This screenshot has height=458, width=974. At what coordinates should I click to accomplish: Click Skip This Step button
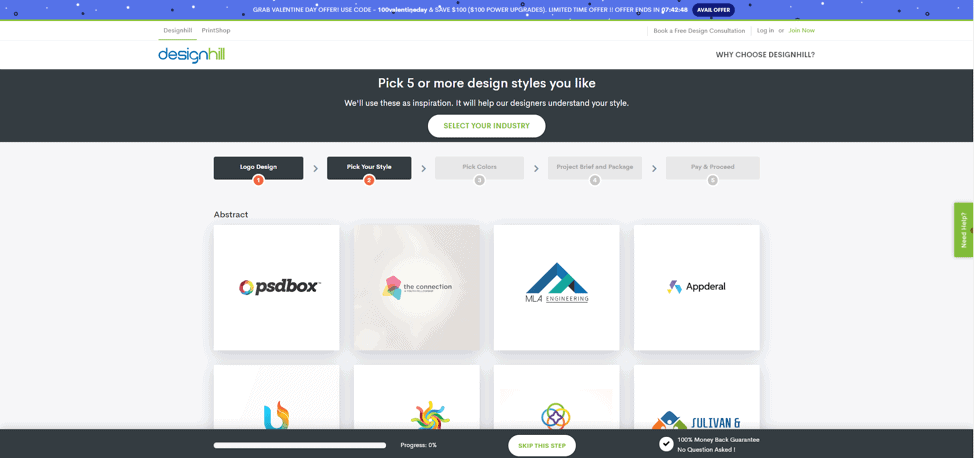542,446
